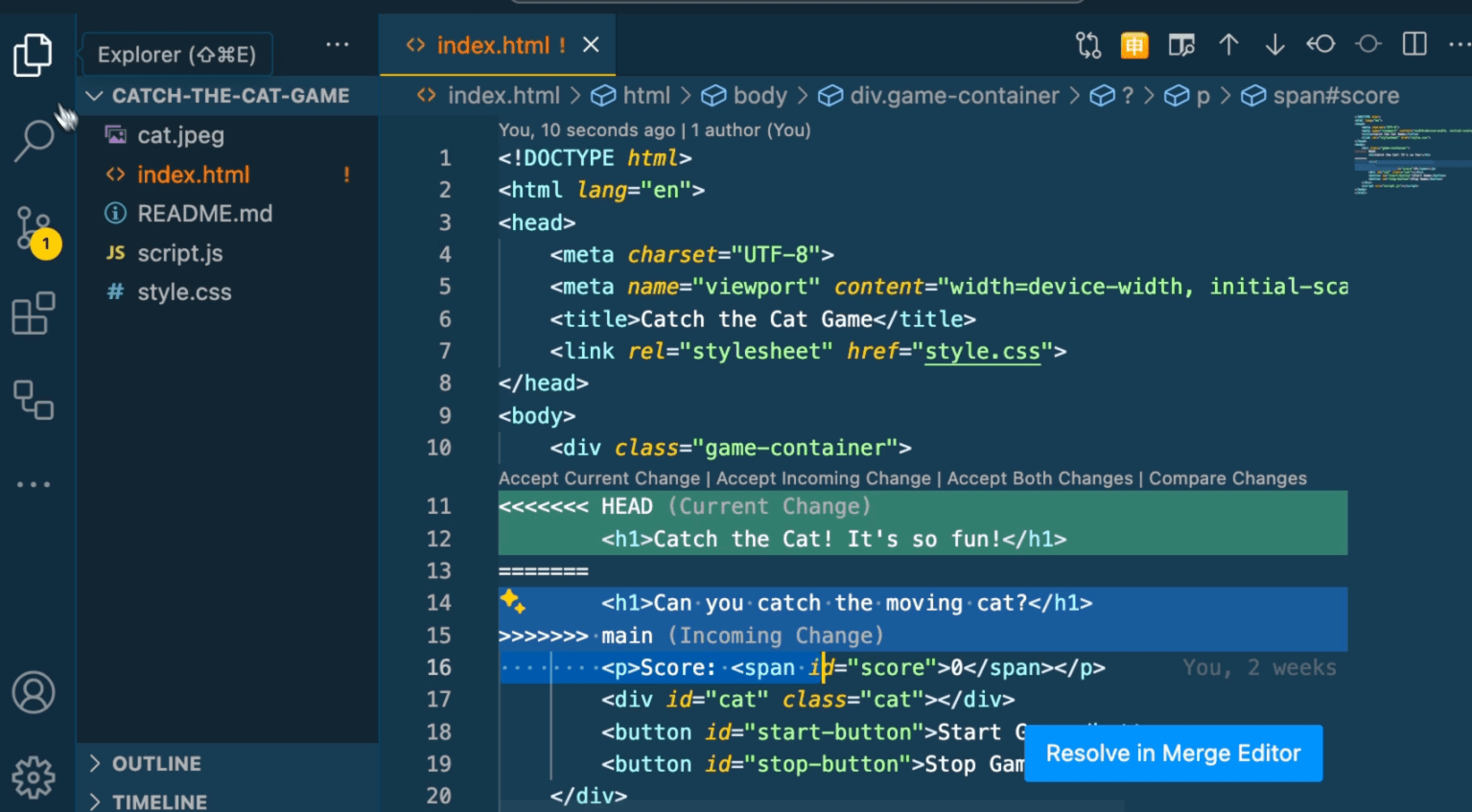The image size is (1472, 812).
Task: Click the sparkle icon on line 14
Action: tap(512, 602)
